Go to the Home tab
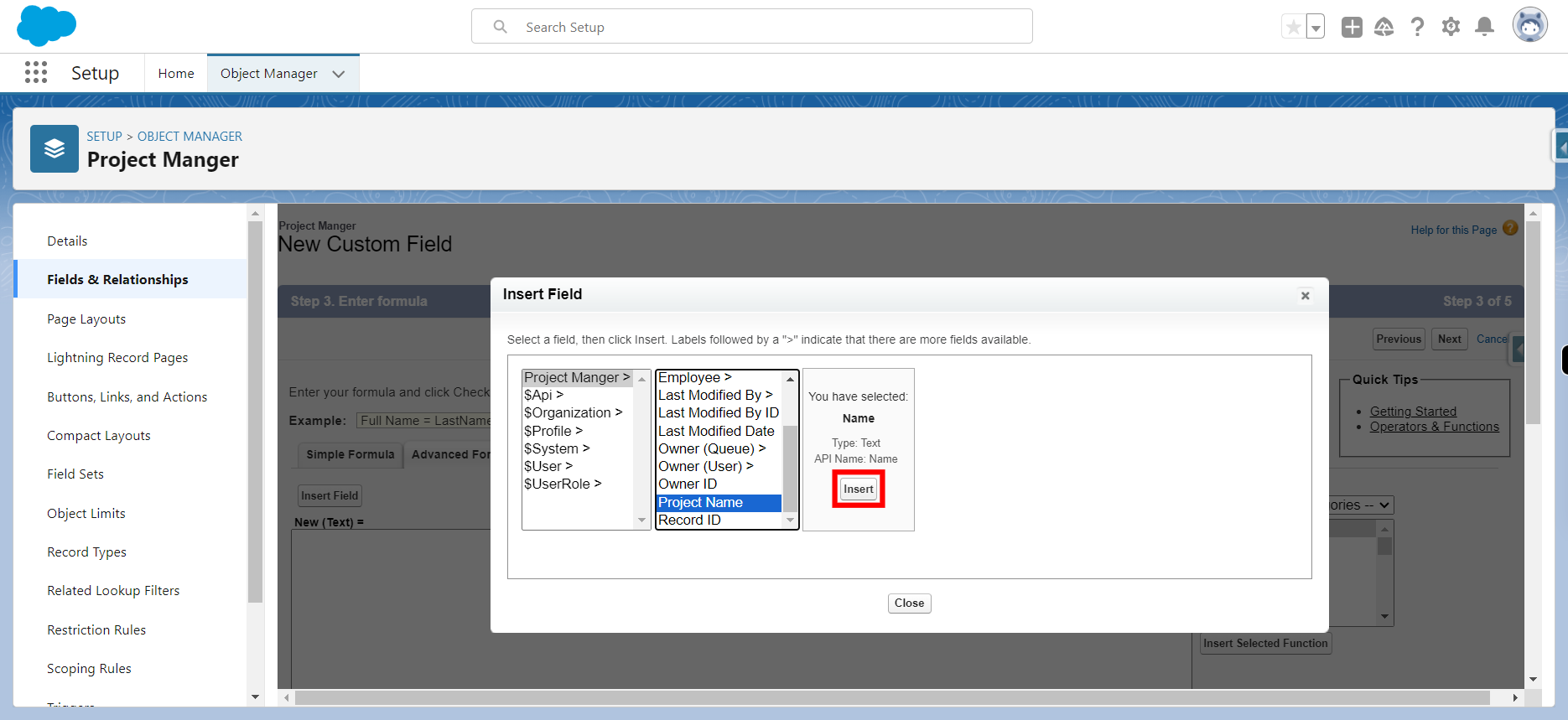The width and height of the screenshot is (1568, 720). (x=176, y=74)
